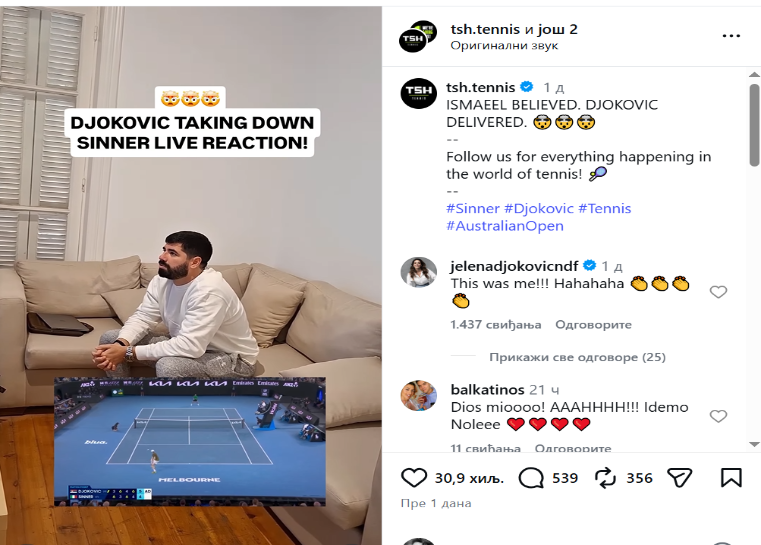Click the video reel to pause
The width and height of the screenshot is (761, 545).
(191, 275)
